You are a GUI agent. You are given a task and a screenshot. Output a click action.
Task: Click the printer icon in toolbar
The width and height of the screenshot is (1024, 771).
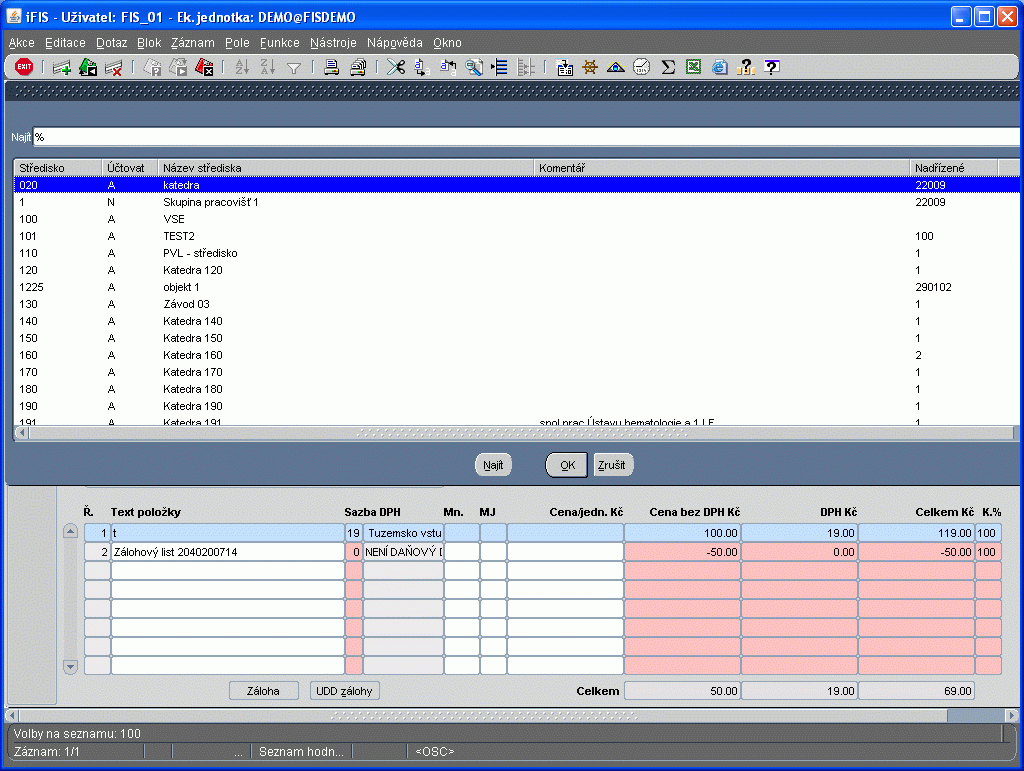click(x=331, y=67)
